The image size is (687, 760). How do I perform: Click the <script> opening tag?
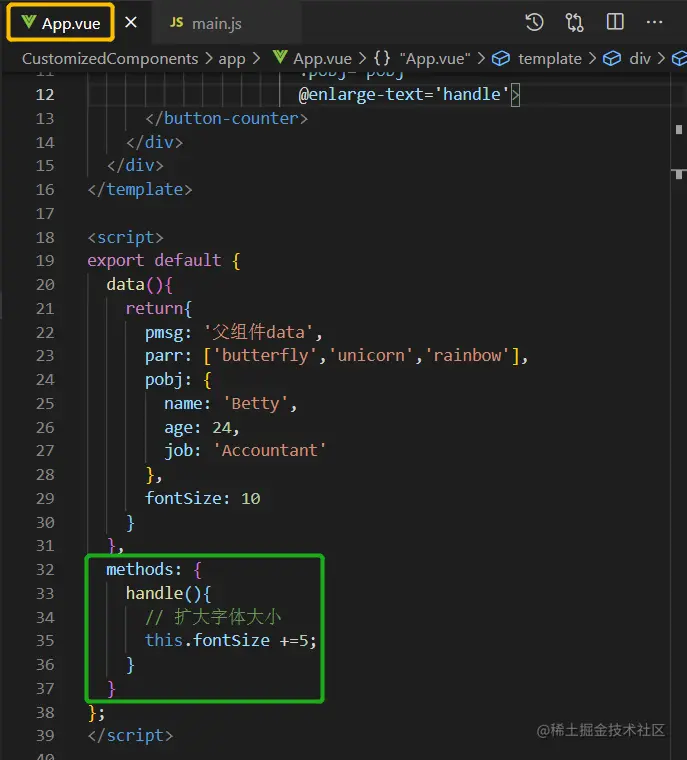[x=125, y=238]
